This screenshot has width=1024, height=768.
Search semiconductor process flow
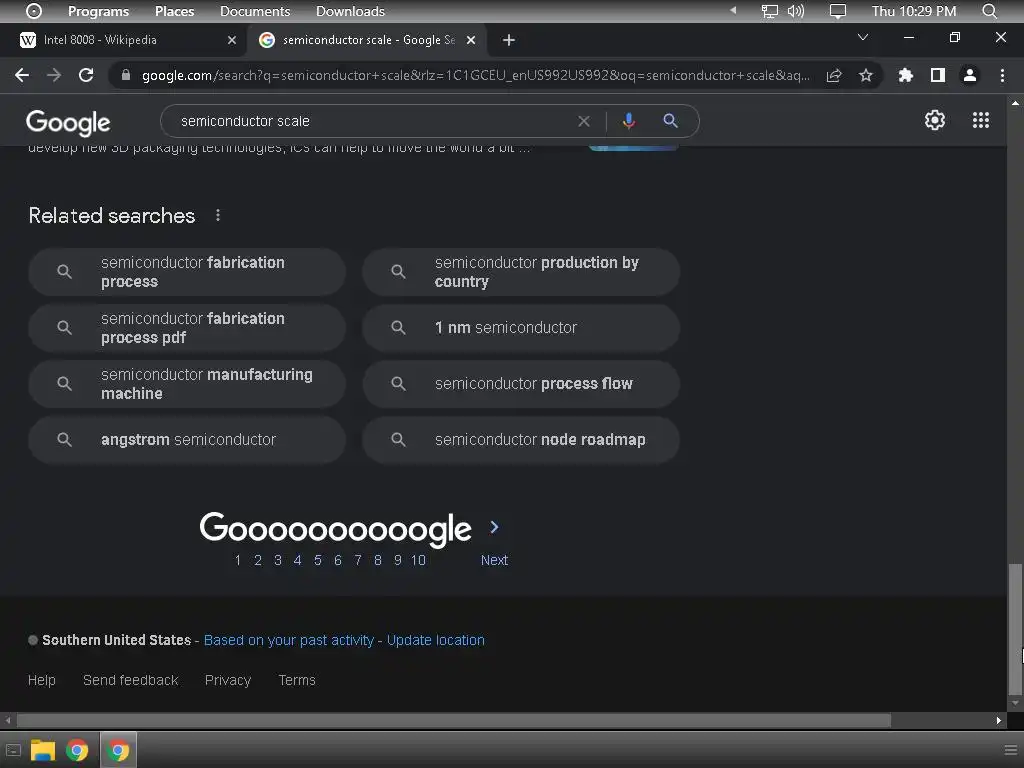[521, 384]
